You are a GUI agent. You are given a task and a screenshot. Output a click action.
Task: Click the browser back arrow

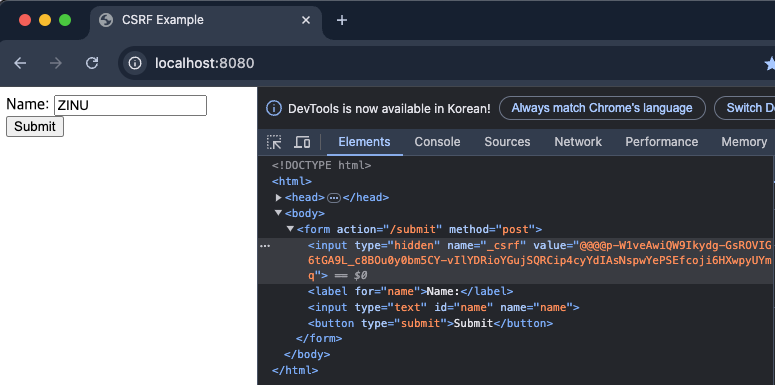(x=20, y=63)
